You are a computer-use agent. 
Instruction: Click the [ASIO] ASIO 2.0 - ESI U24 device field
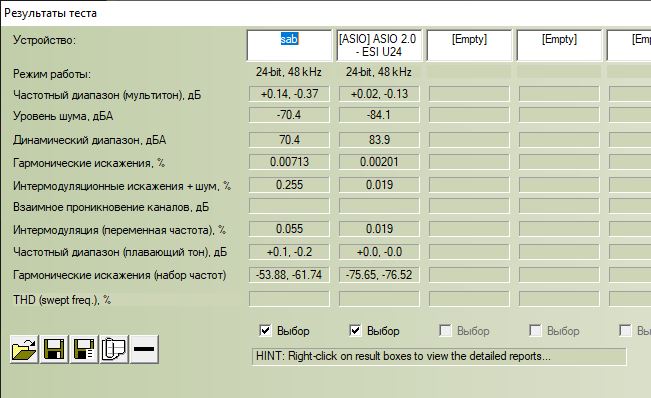pos(379,45)
